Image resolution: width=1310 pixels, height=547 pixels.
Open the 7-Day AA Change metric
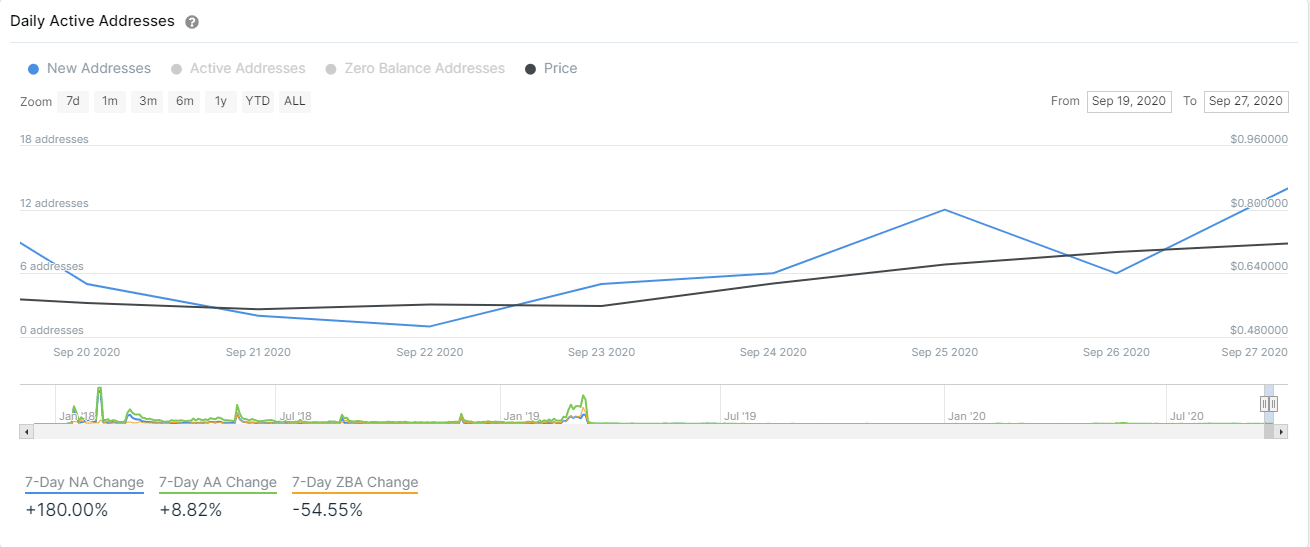click(218, 483)
